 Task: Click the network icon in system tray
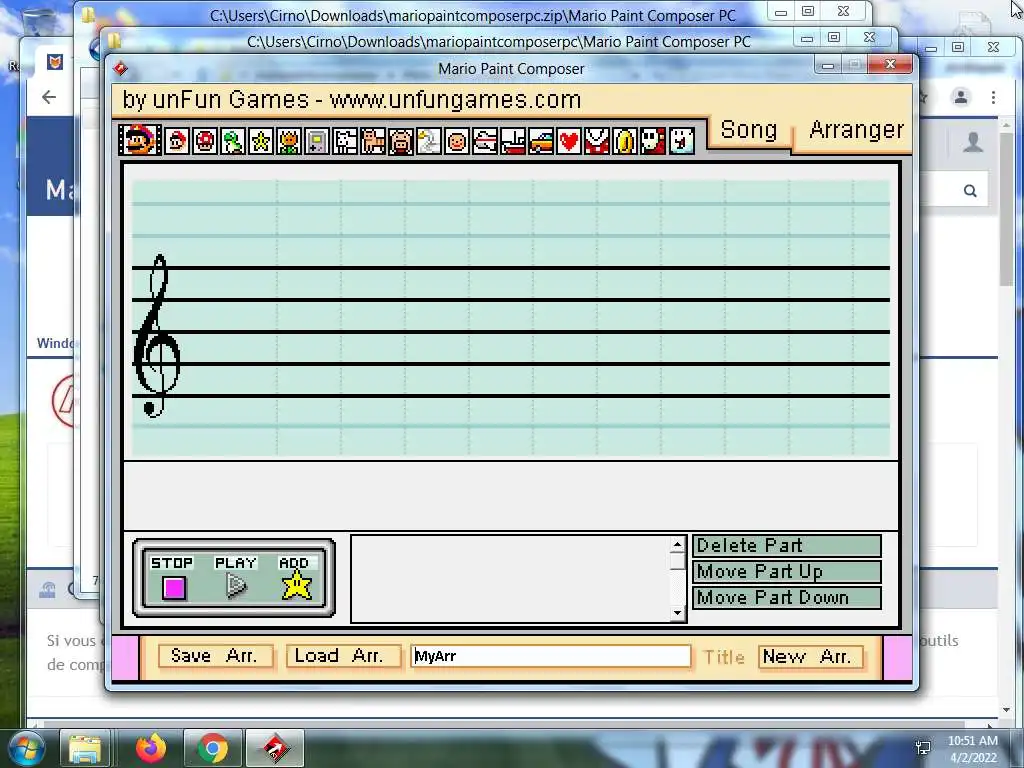(923, 748)
